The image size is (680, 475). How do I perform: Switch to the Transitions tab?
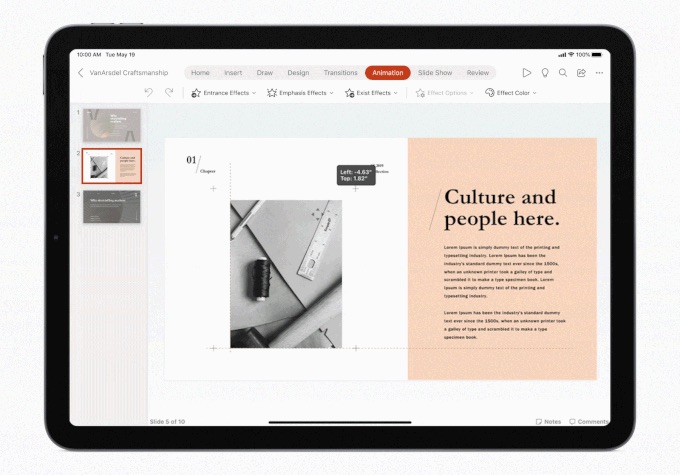click(340, 73)
